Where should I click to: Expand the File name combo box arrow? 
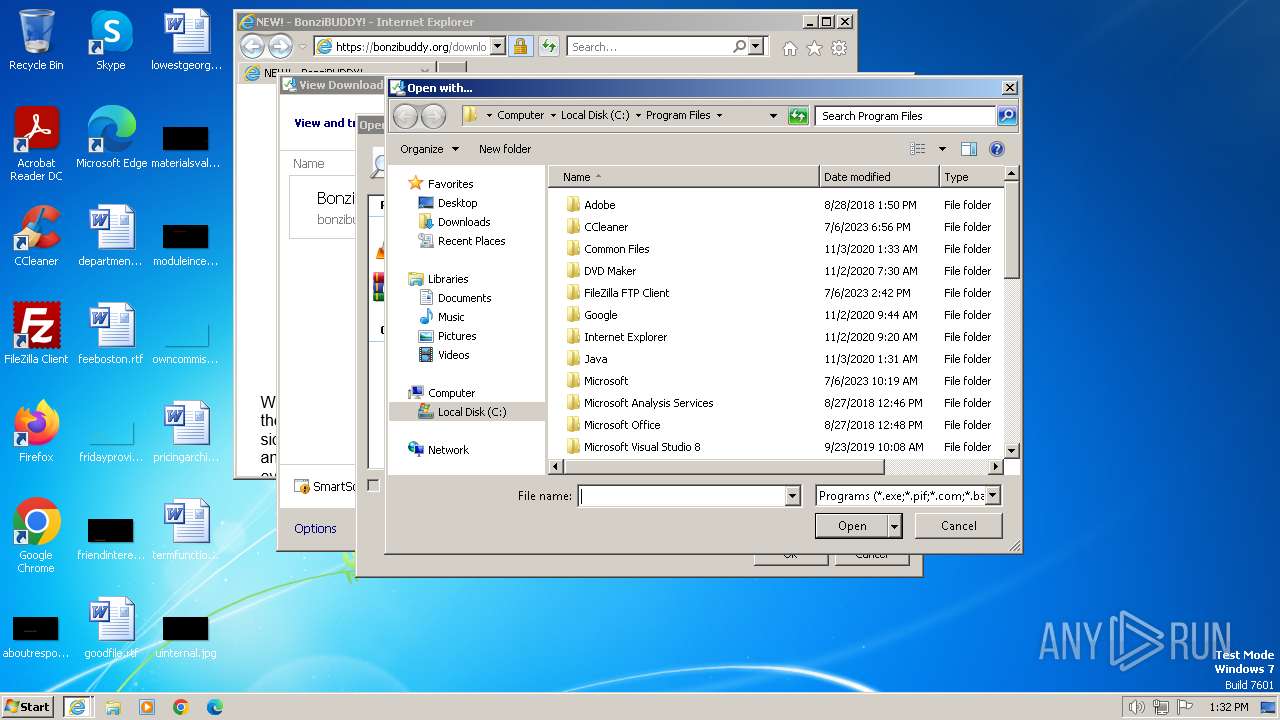[x=793, y=496]
